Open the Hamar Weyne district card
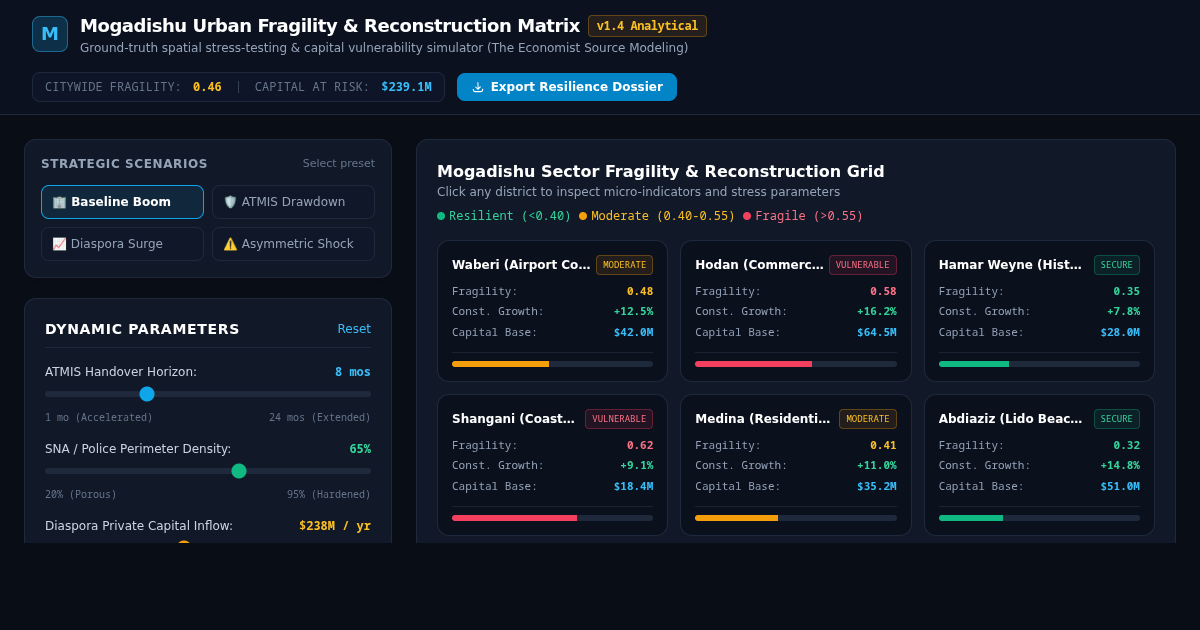1200x630 pixels. pyautogui.click(x=1039, y=311)
